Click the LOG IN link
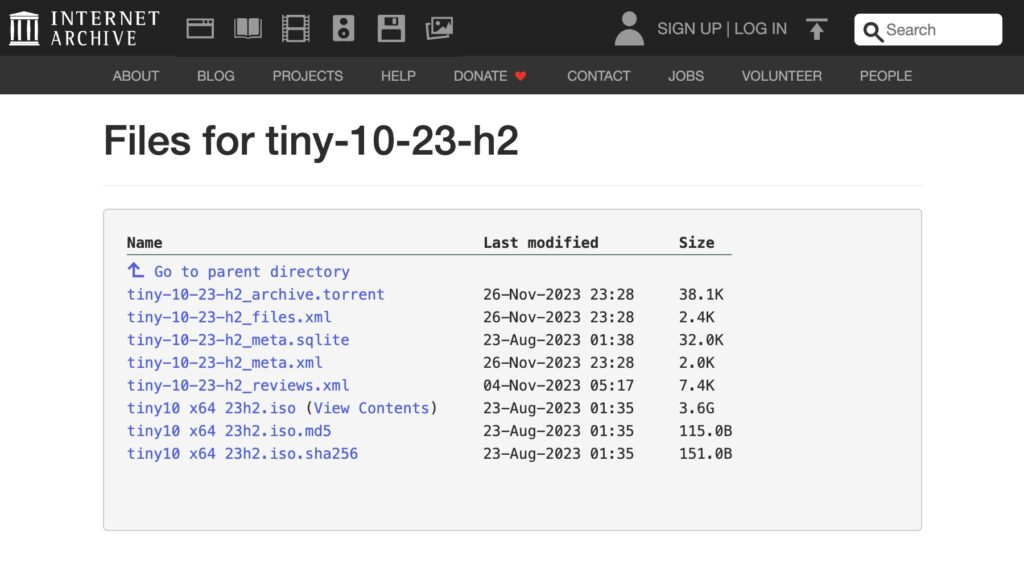 click(x=760, y=29)
